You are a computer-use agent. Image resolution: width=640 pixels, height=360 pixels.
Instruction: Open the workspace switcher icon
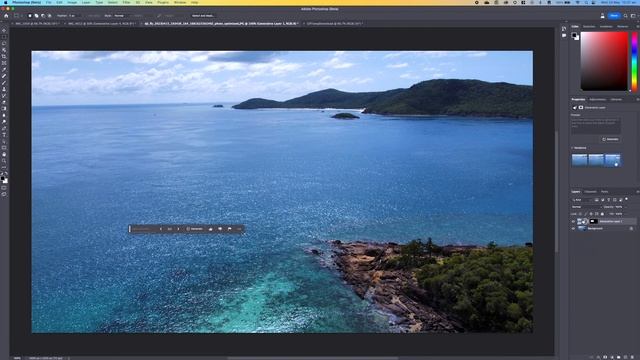tap(633, 16)
